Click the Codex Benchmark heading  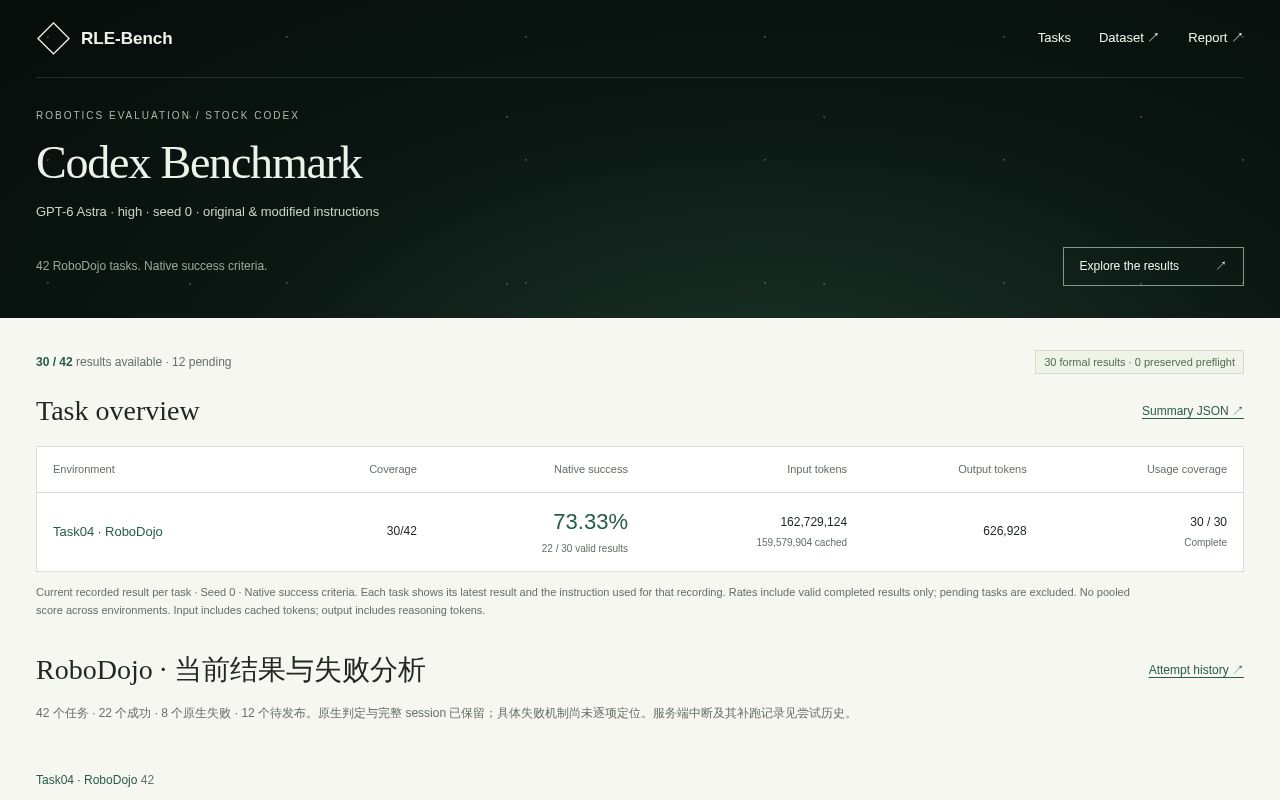pyautogui.click(x=199, y=162)
